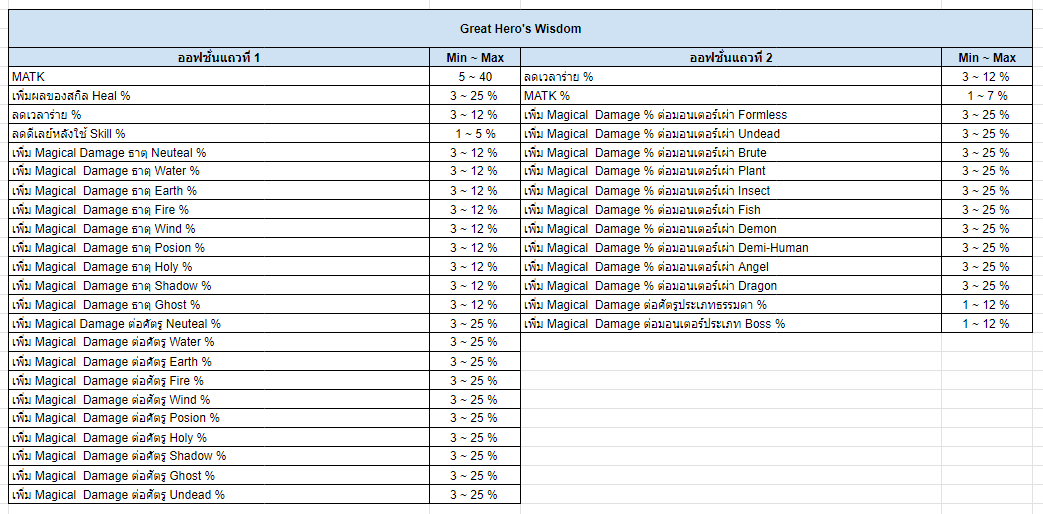Click '3 ~ 25 %' in the Dragon row
The height and width of the screenshot is (514, 1043).
pos(986,285)
